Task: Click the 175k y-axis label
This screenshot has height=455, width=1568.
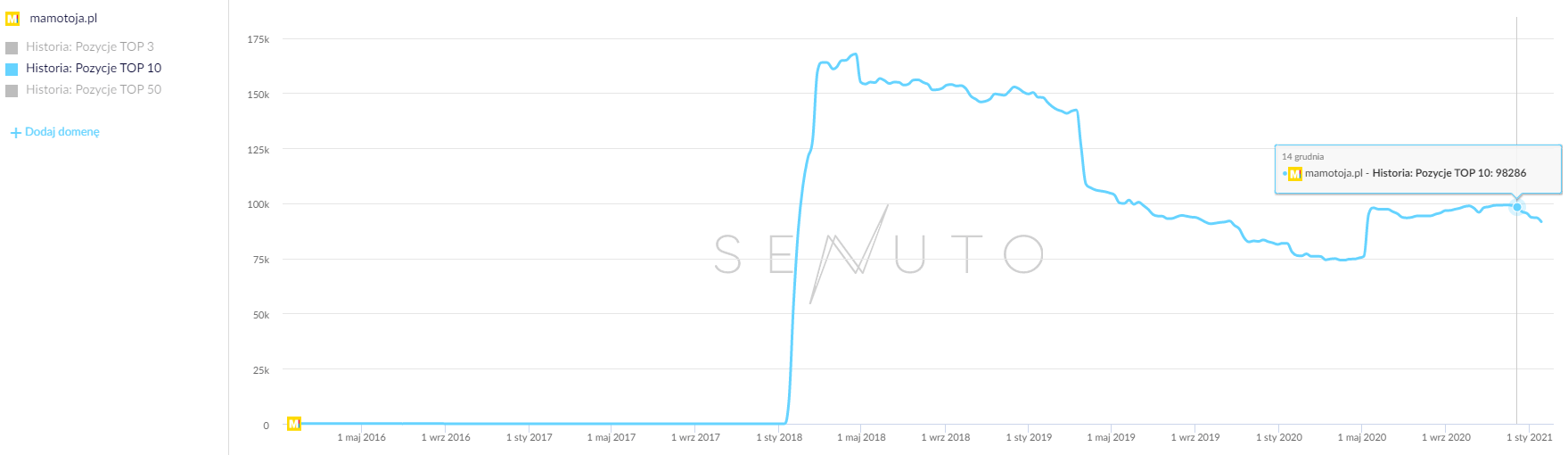Action: [x=259, y=39]
